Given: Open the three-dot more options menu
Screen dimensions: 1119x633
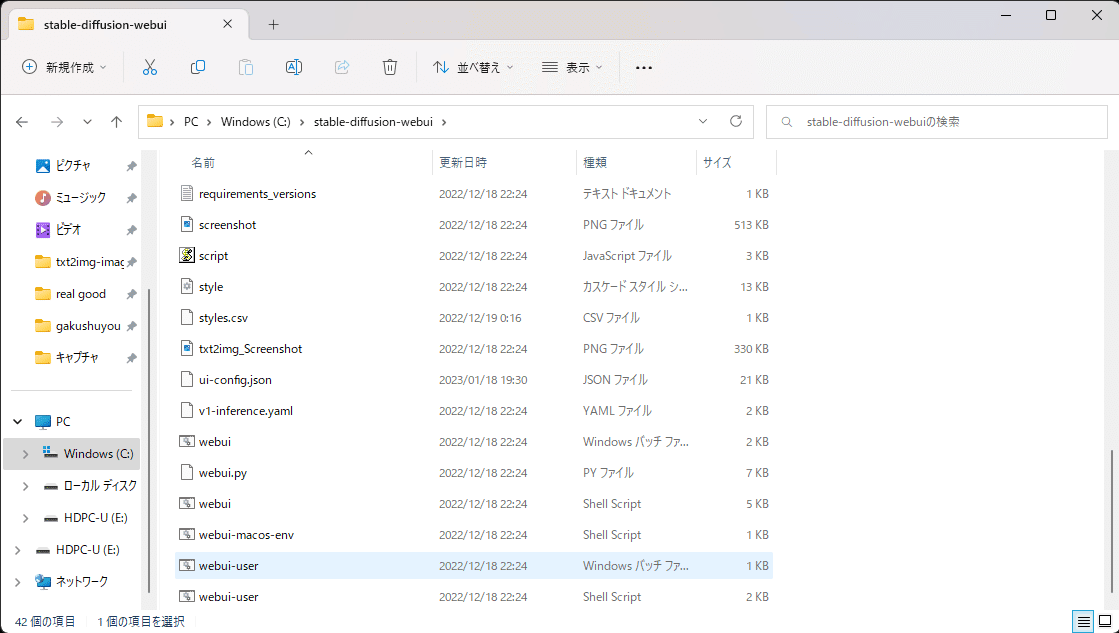Looking at the screenshot, I should pos(644,68).
